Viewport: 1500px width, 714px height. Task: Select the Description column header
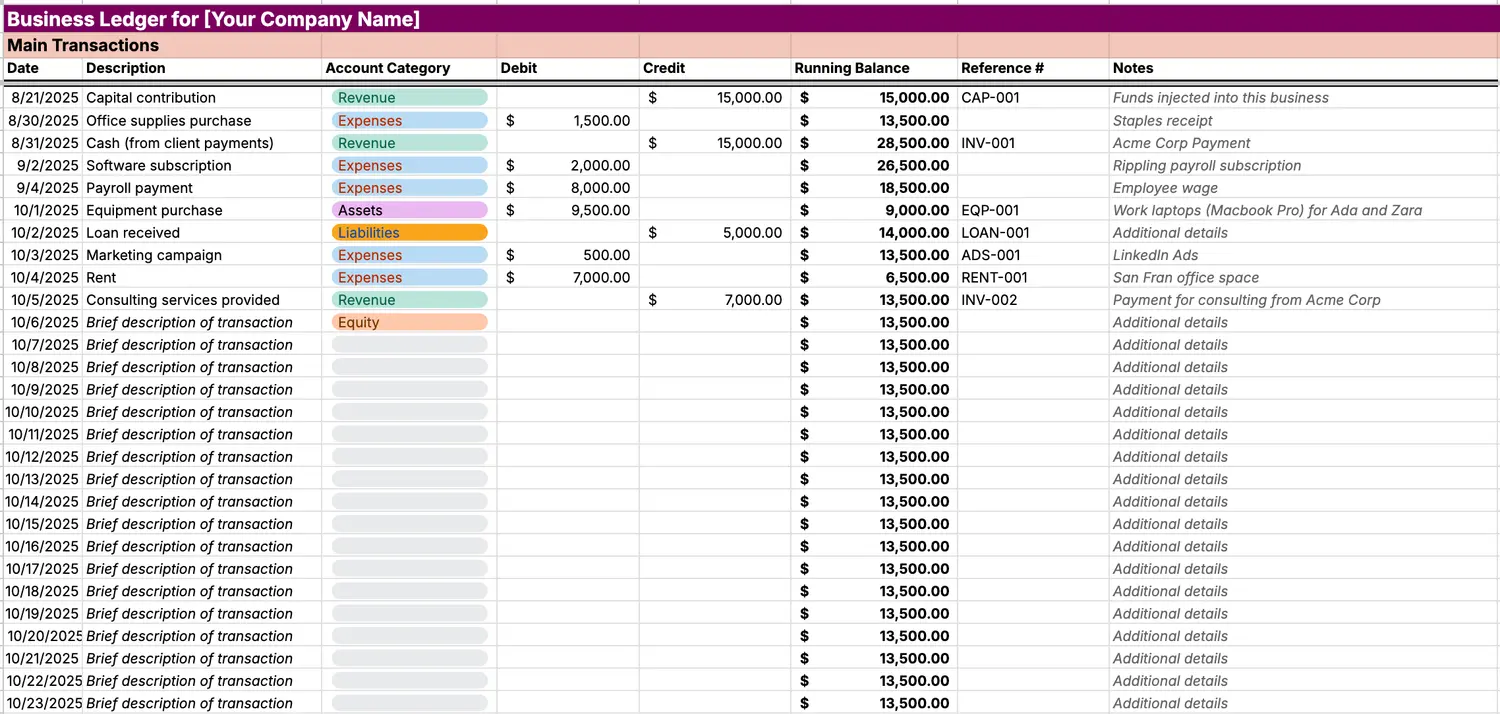(x=202, y=68)
